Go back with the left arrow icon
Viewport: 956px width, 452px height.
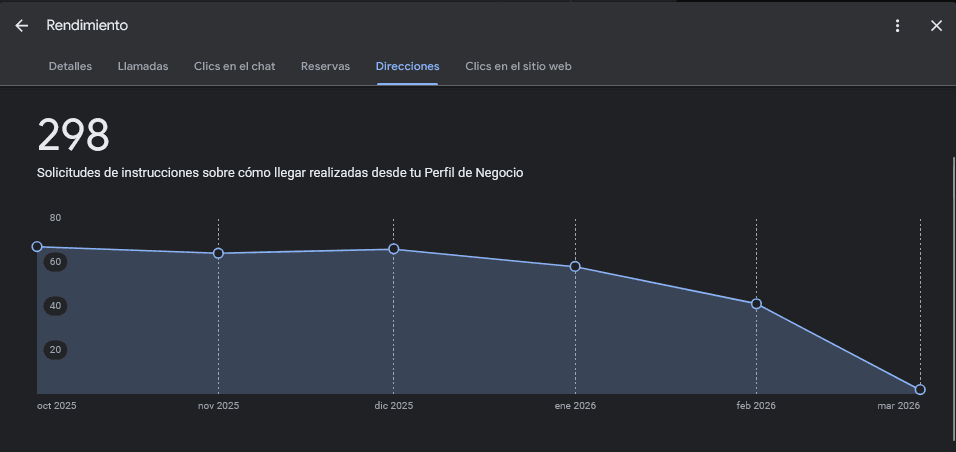(x=22, y=26)
